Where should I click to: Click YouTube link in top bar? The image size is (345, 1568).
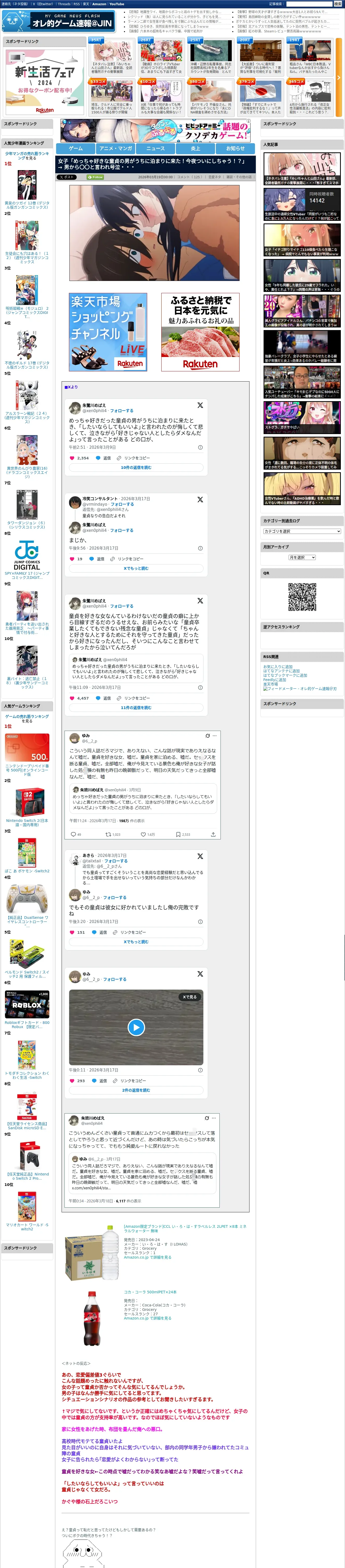[x=117, y=4]
